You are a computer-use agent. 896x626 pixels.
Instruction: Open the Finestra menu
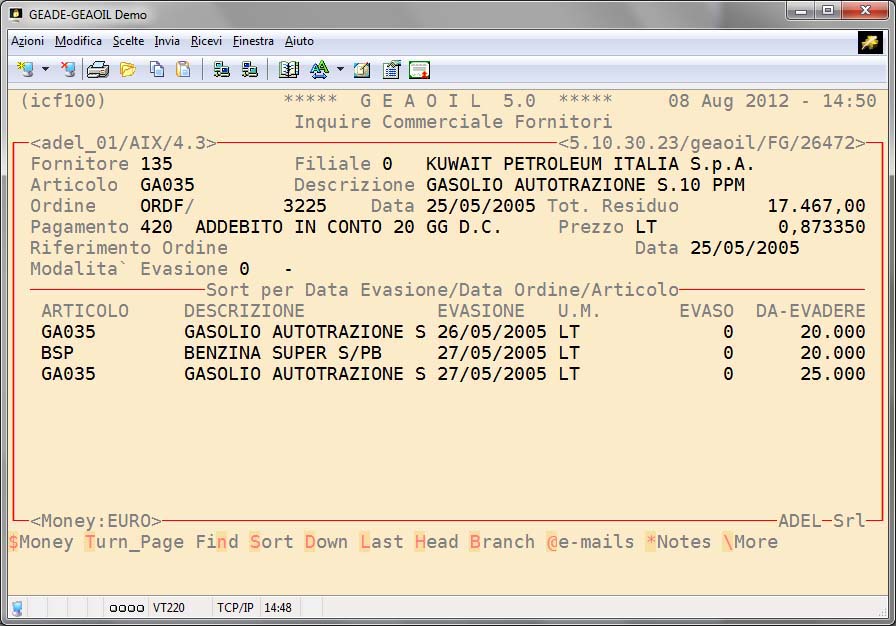tap(253, 41)
